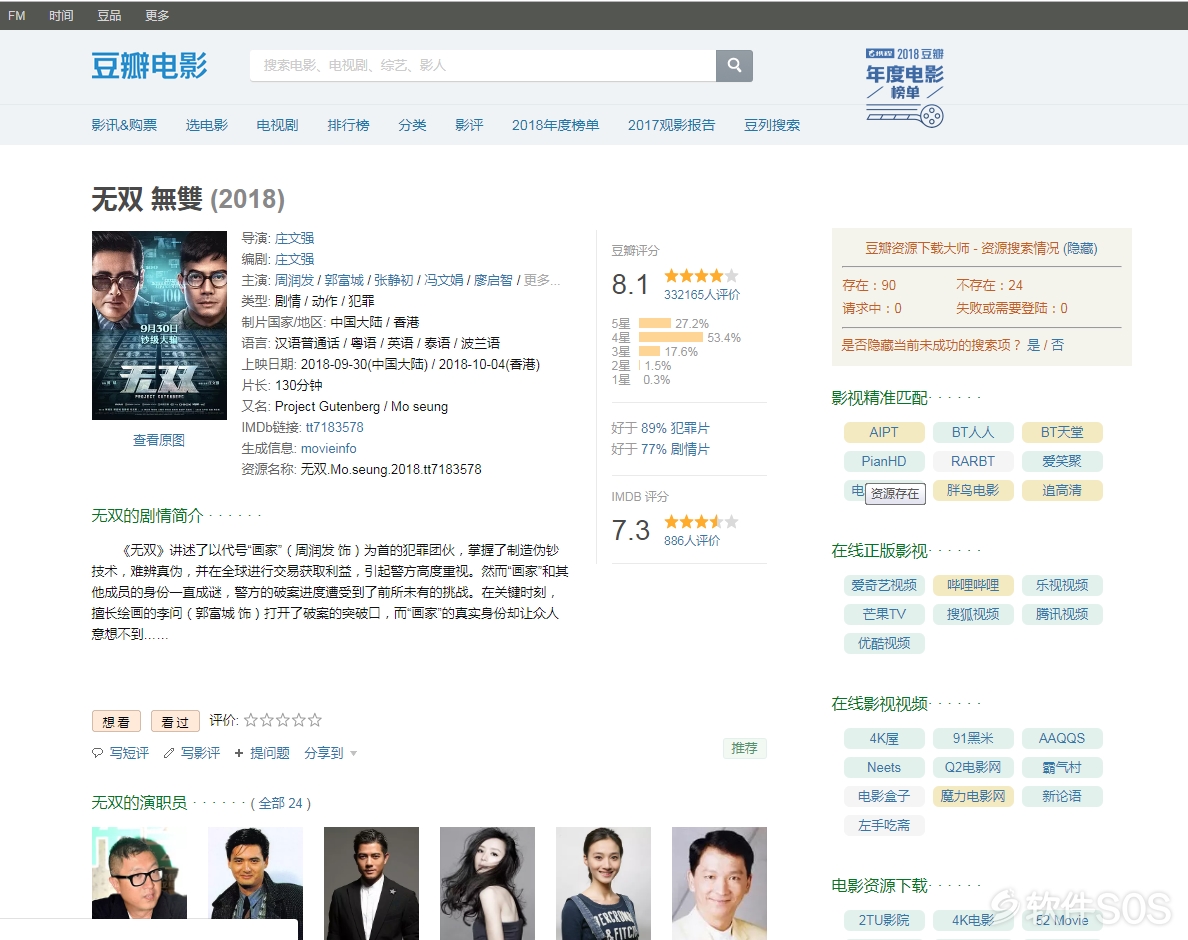Click the movieinfo link

[x=329, y=448]
